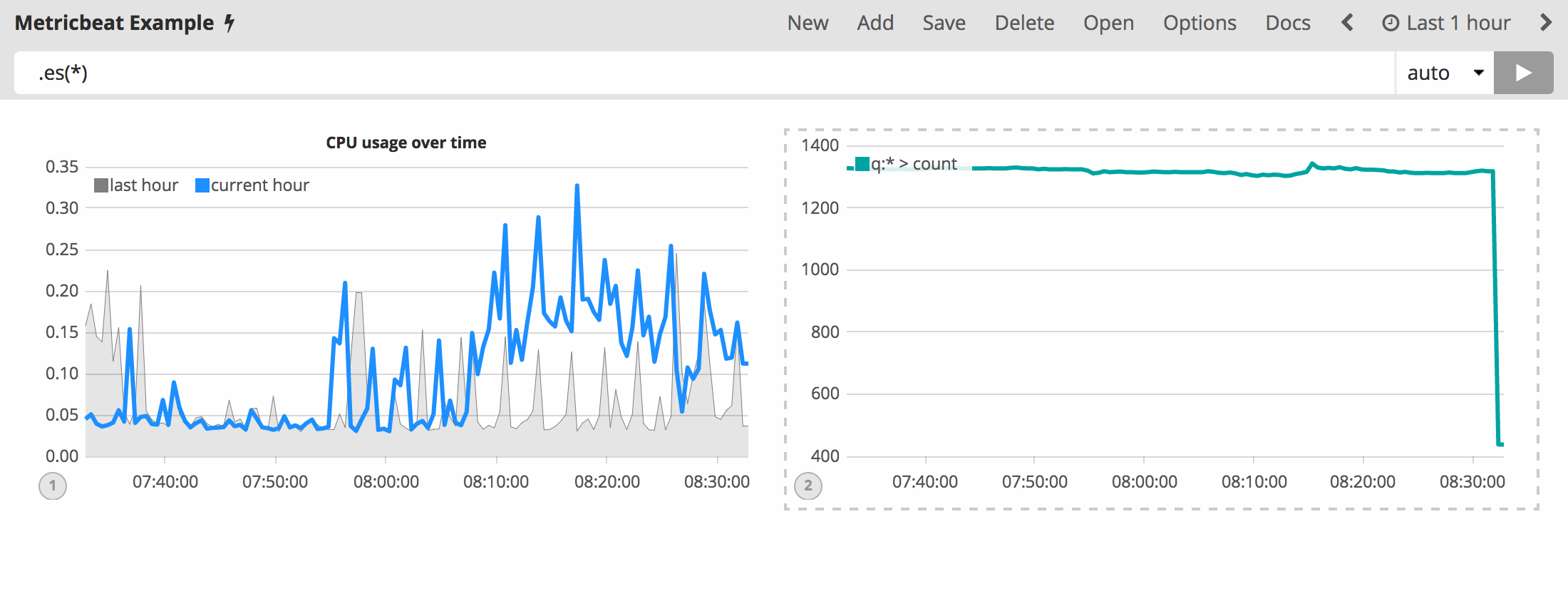Screen dimensions: 1568x606
Task: Open the 'auto' interval dropdown
Action: (x=1444, y=73)
